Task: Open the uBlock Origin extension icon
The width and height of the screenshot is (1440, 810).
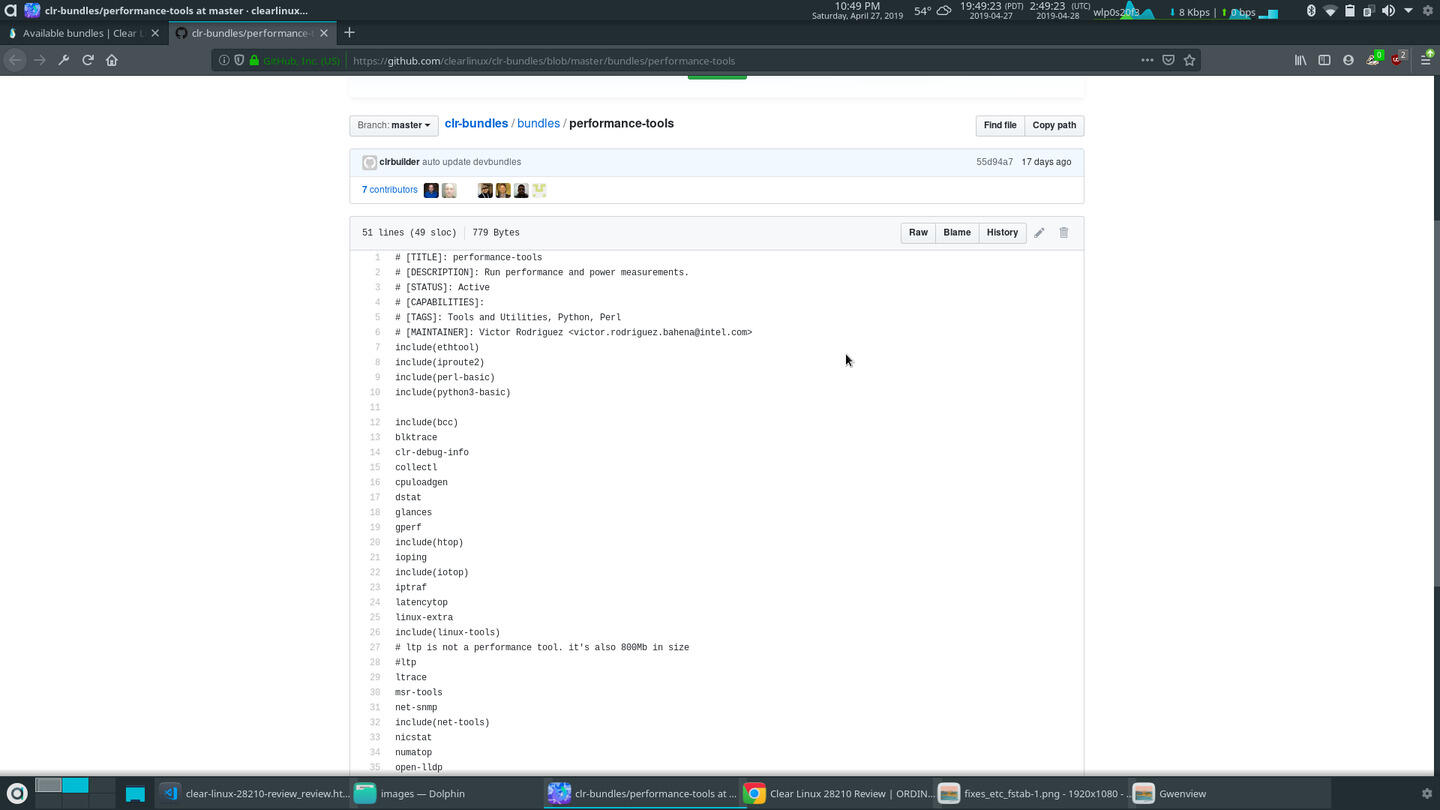Action: point(1399,59)
